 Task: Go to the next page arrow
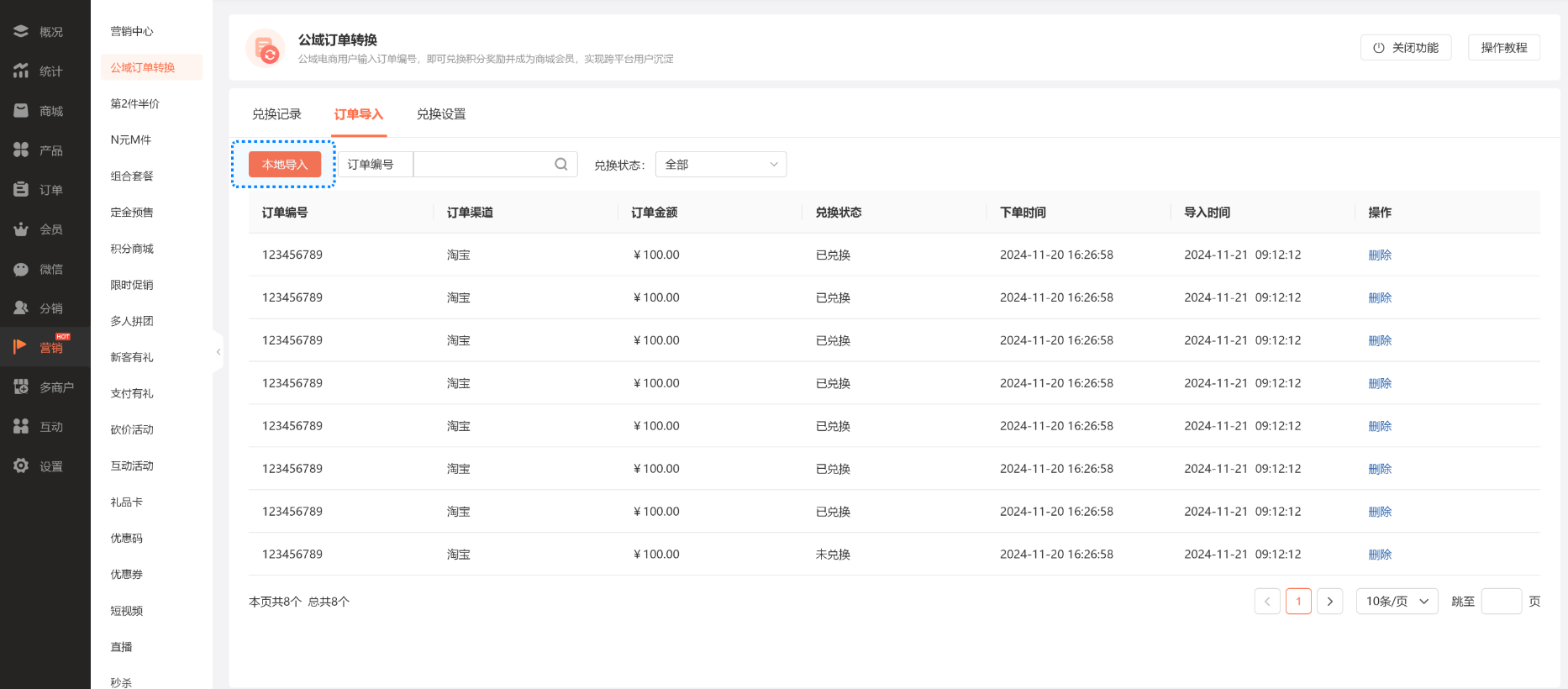tap(1329, 602)
